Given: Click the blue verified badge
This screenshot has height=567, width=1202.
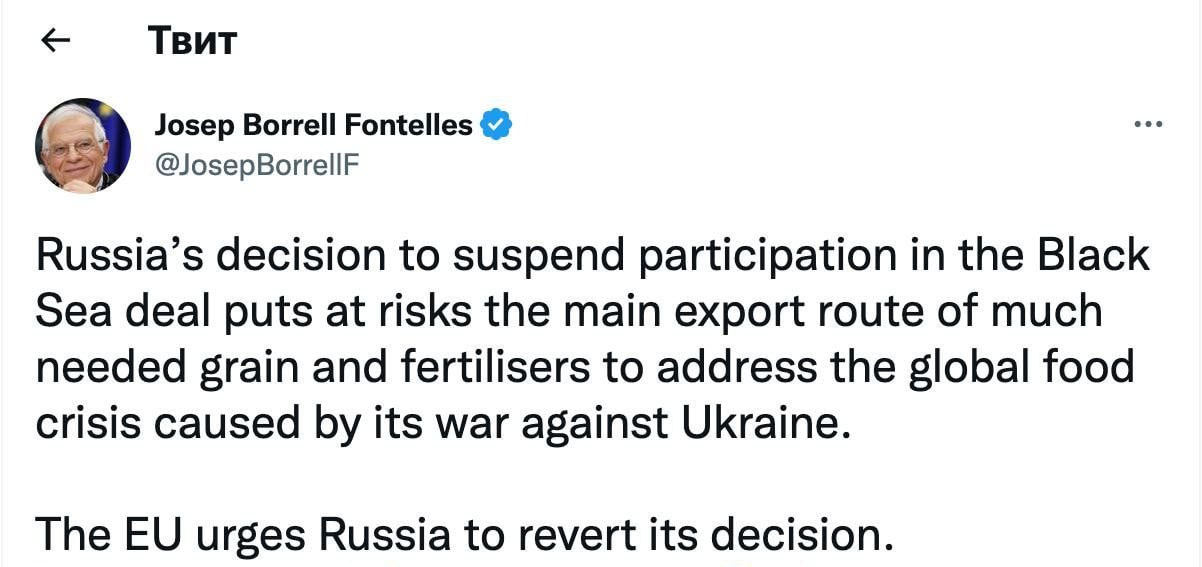Looking at the screenshot, I should point(497,125).
